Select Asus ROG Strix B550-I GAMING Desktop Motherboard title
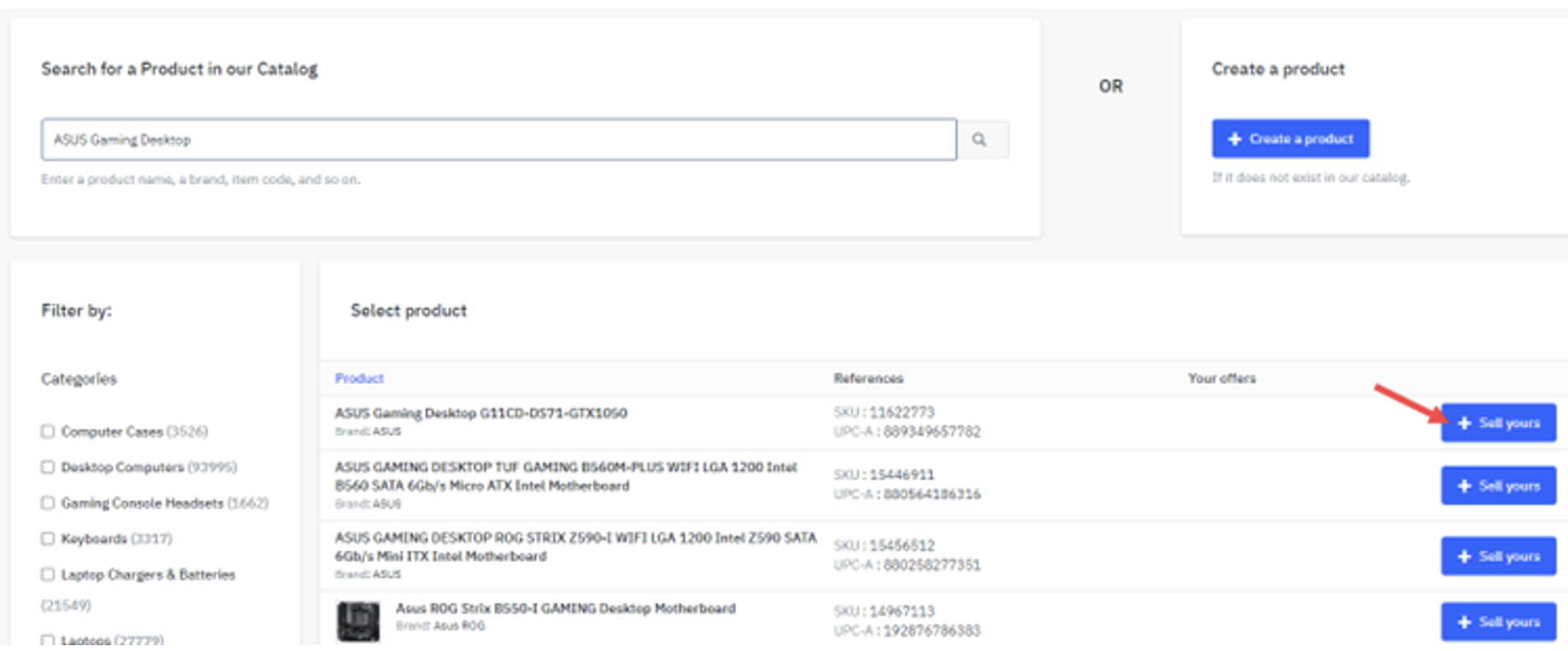The width and height of the screenshot is (1568, 651). coord(566,608)
